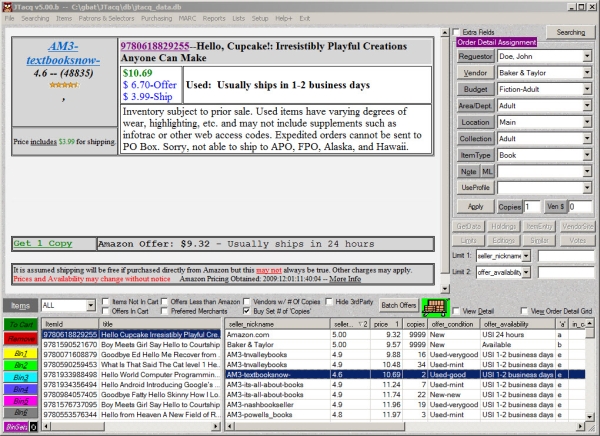Open AM3-textbooksnow seller link
Image resolution: width=600 pixels, height=436 pixels.
tap(63, 53)
